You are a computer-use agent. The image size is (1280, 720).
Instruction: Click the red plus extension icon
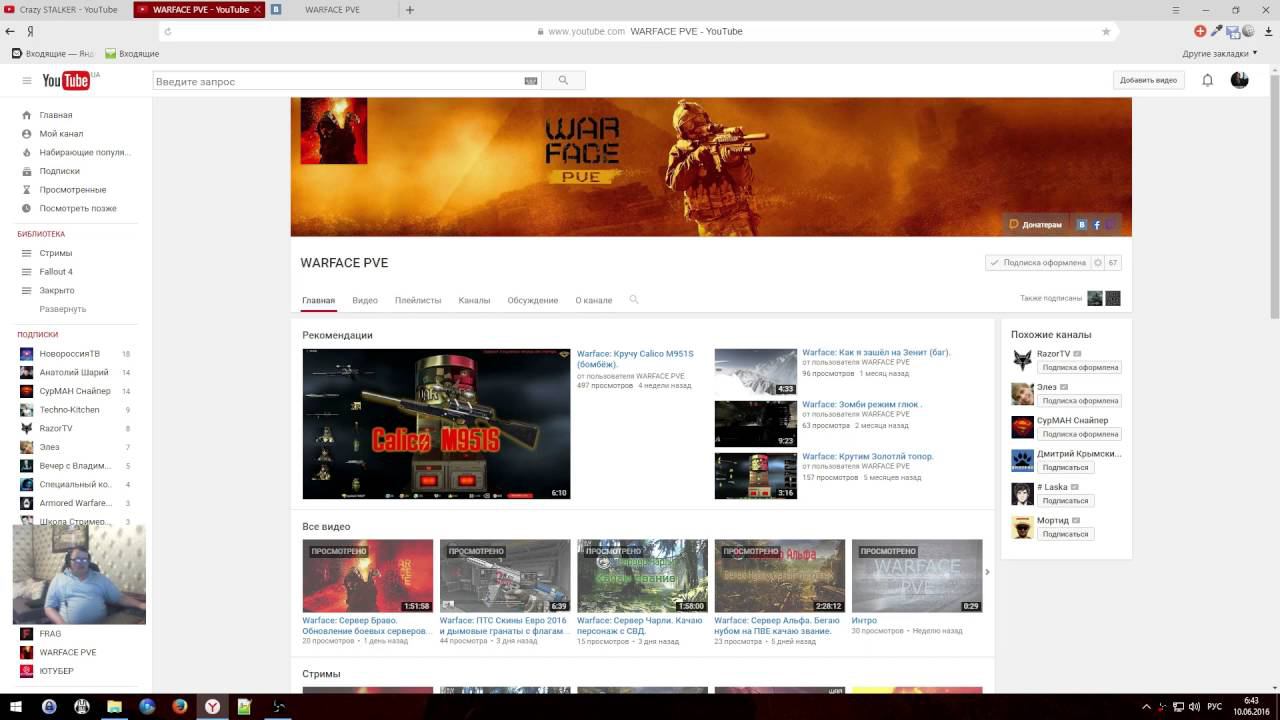(1200, 31)
